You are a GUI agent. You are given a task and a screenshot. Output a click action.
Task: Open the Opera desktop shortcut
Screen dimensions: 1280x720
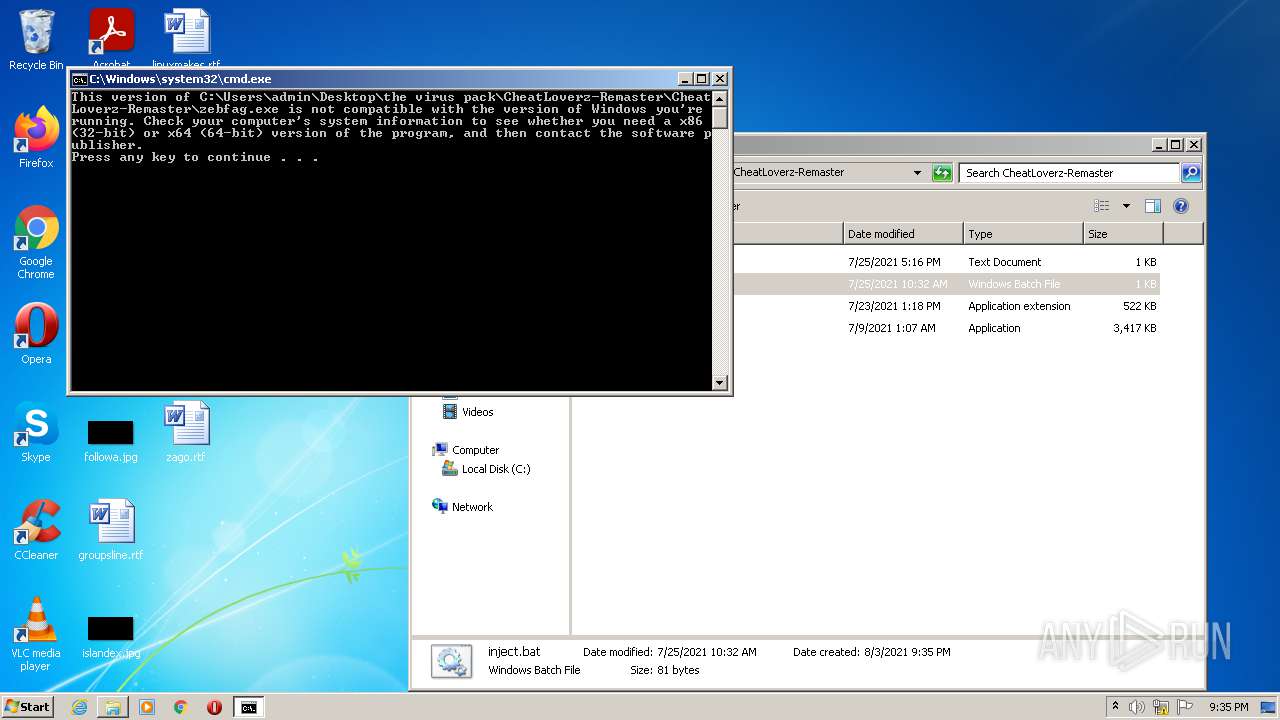click(x=36, y=335)
